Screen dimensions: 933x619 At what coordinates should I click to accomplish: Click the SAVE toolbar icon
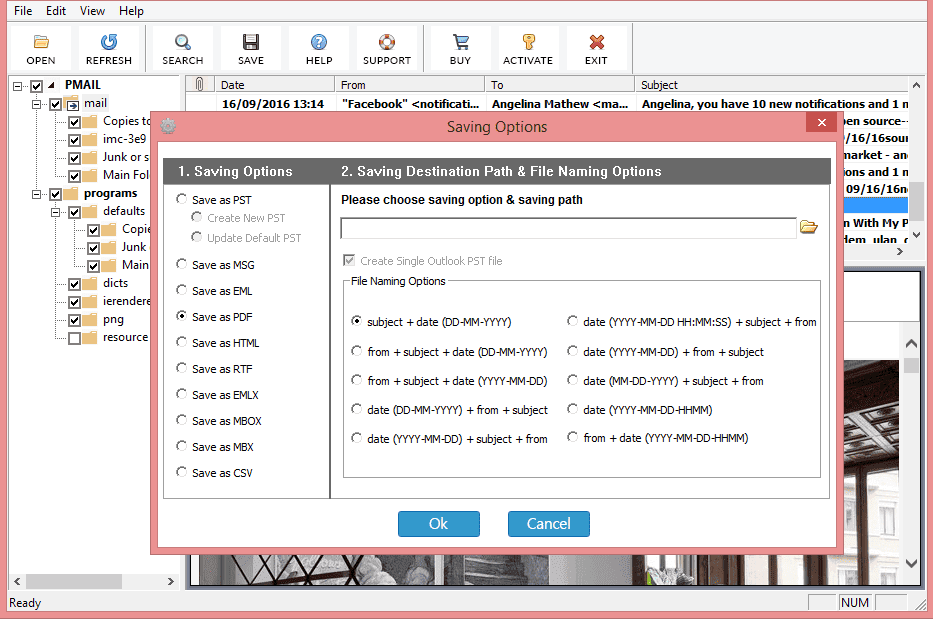(250, 47)
